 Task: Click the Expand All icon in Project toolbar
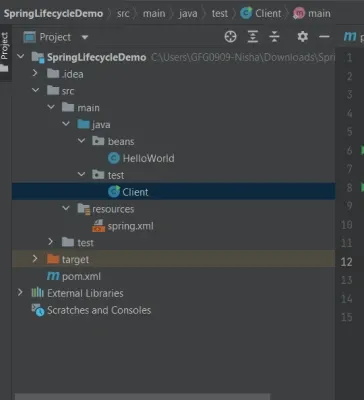pos(253,37)
